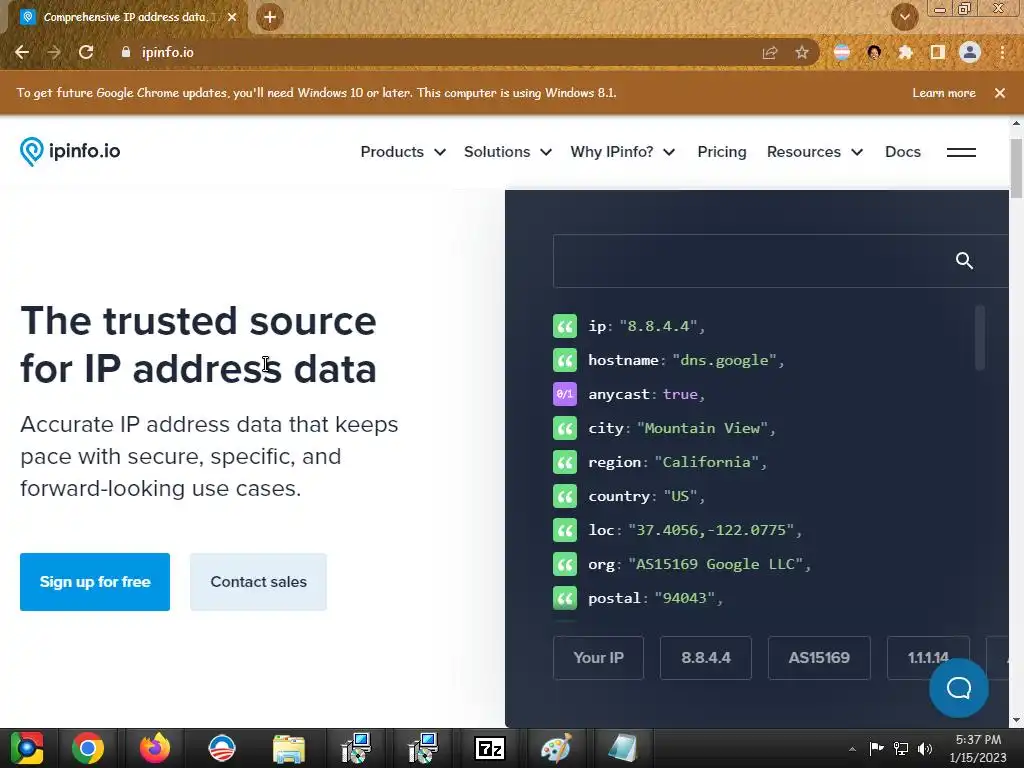Image resolution: width=1024 pixels, height=768 pixels.
Task: Click the "Mountain View" city value
Action: (x=702, y=428)
